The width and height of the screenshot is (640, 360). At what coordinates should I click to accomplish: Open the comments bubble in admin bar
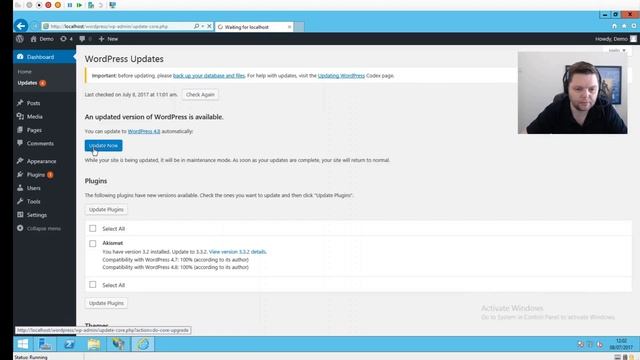85,39
